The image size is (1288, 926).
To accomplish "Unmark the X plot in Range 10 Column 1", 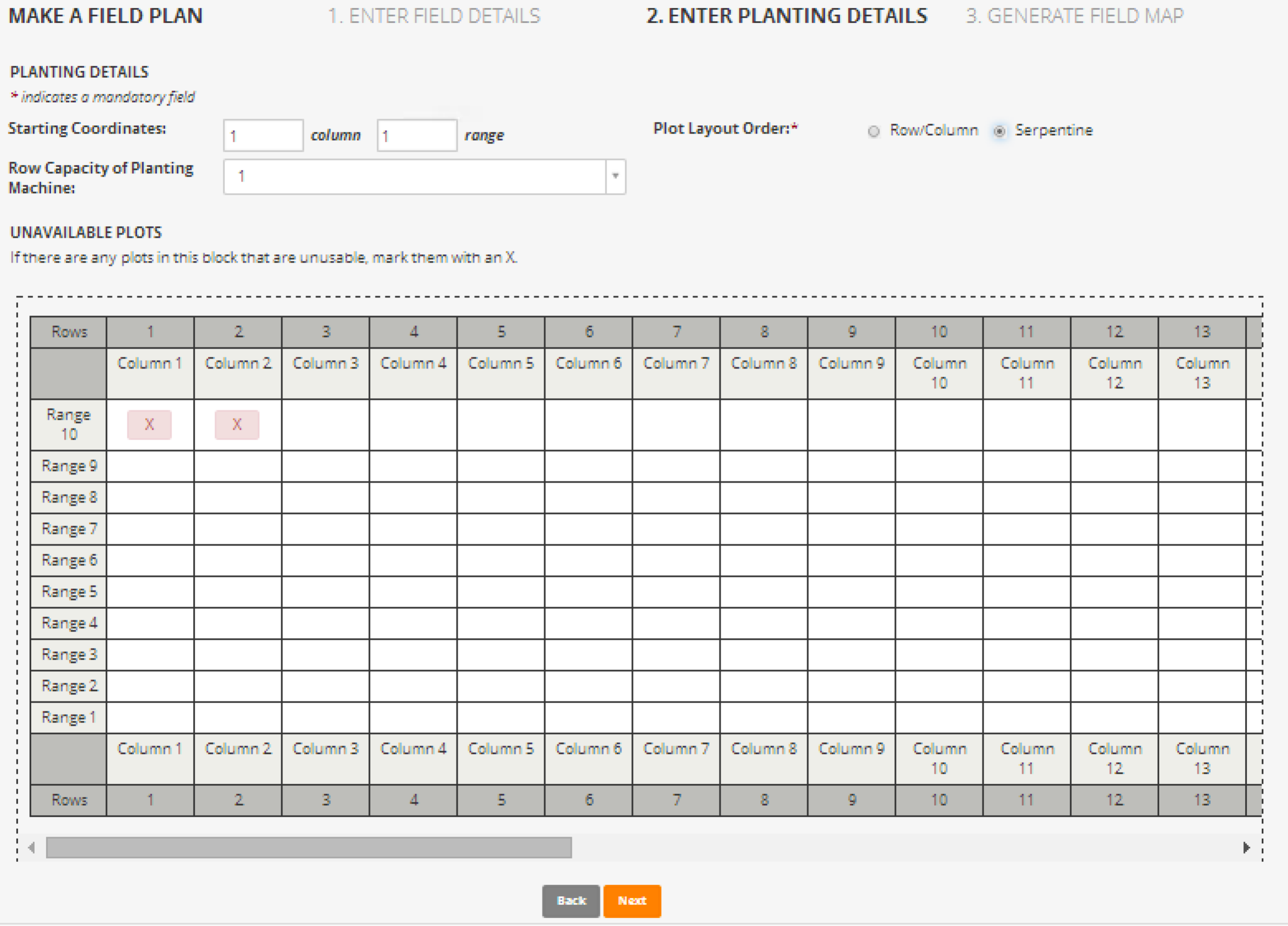I will tap(149, 425).
